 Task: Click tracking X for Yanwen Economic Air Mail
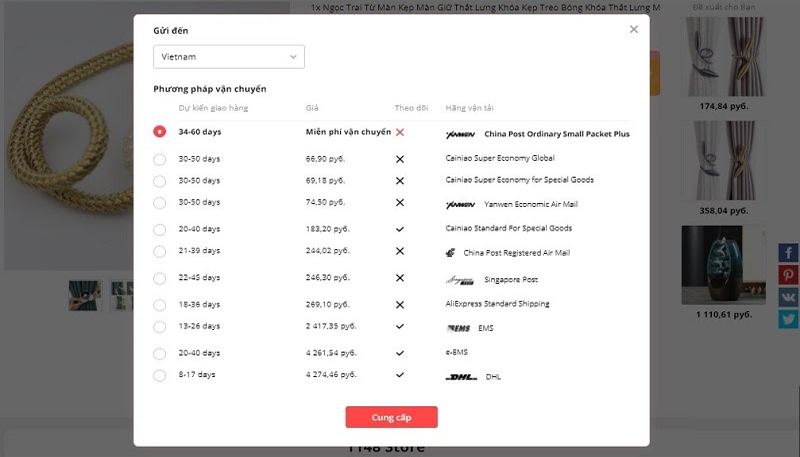[400, 202]
